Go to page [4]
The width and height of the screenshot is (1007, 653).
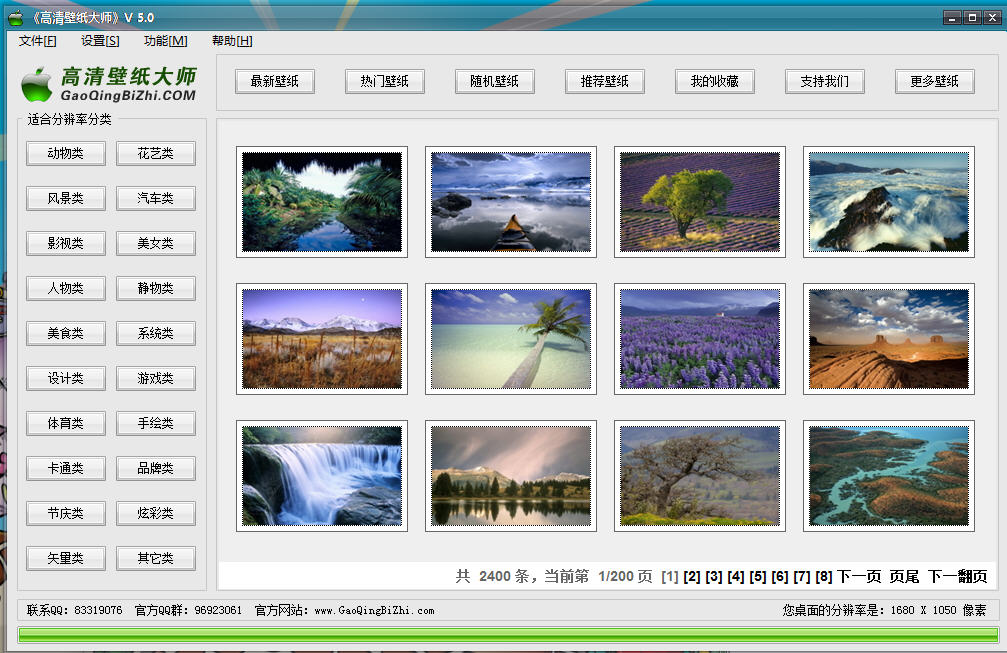[735, 577]
